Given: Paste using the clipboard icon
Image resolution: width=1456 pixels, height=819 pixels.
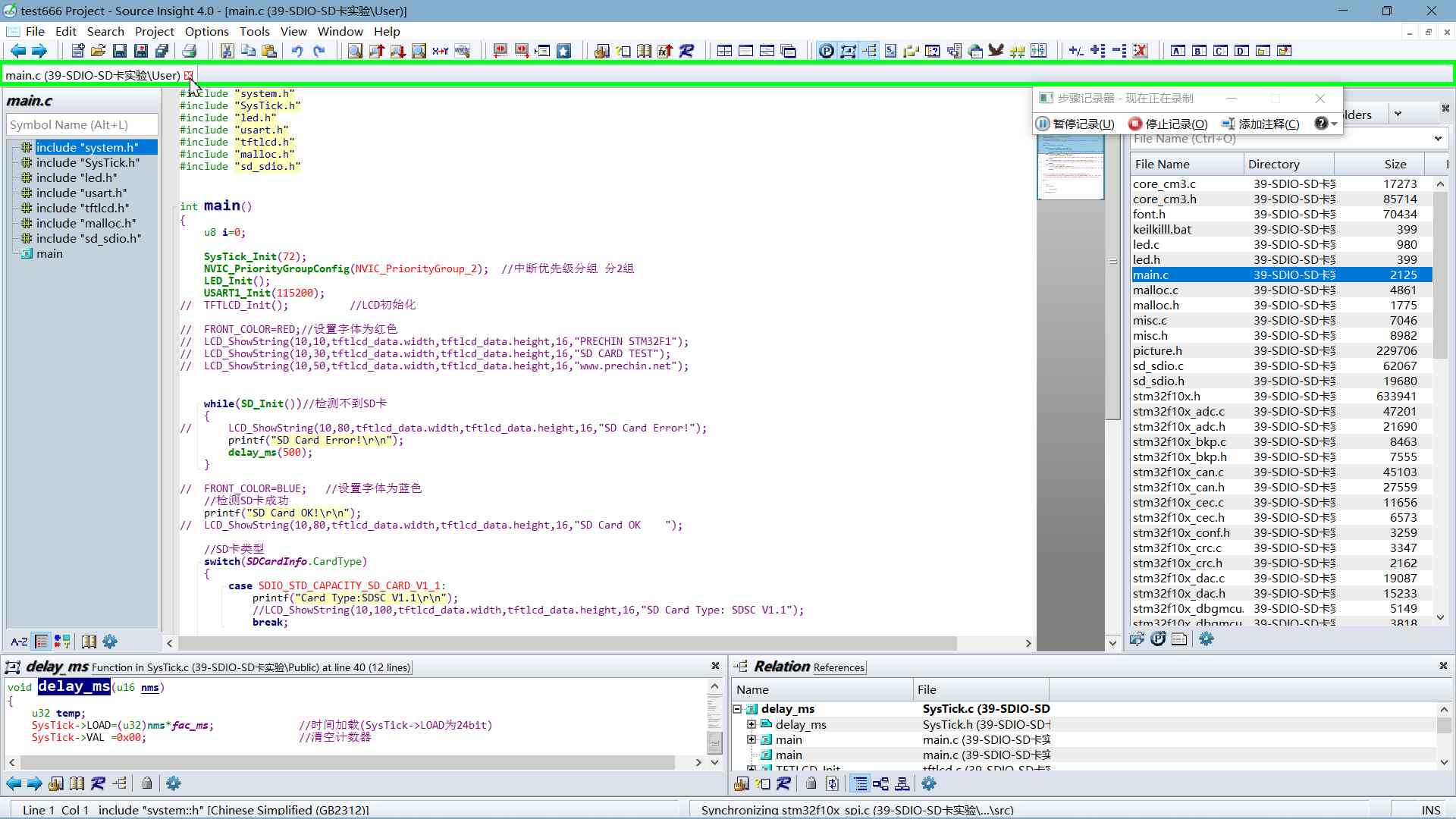Looking at the screenshot, I should pyautogui.click(x=268, y=51).
